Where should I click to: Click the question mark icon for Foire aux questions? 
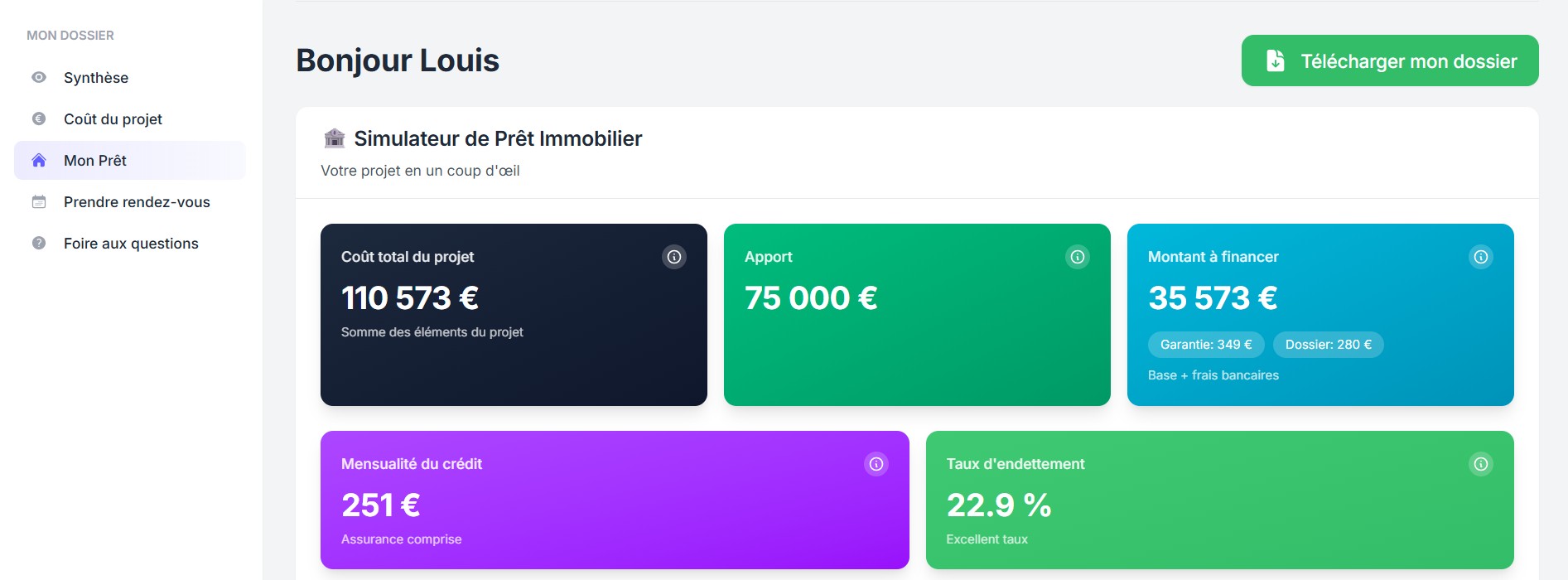(x=37, y=243)
